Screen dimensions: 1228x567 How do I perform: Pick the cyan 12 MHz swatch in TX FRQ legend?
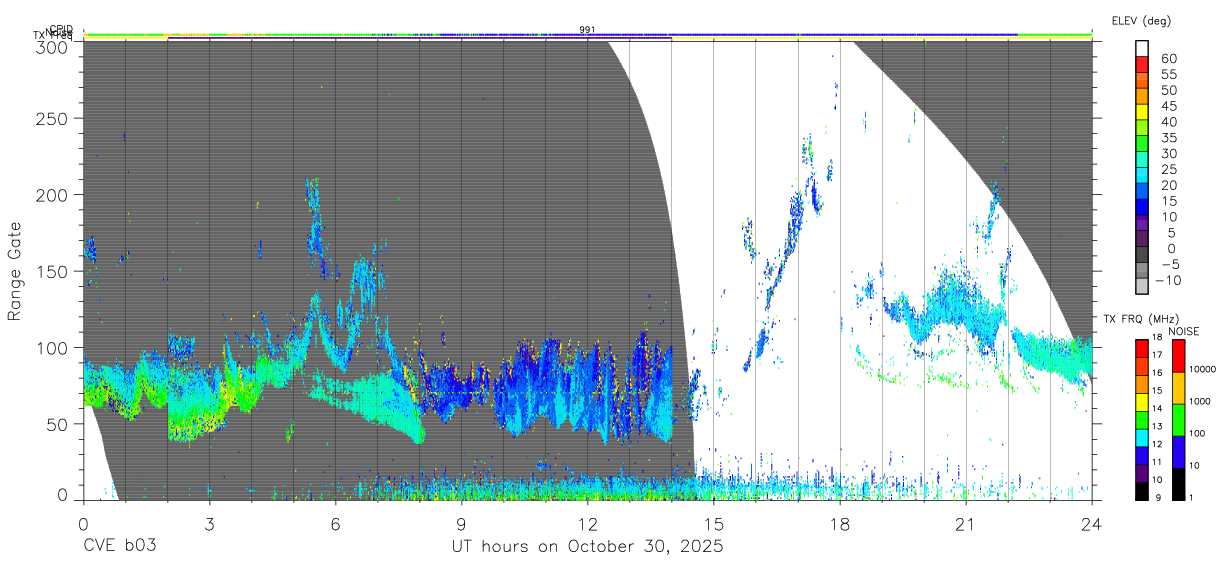[1142, 437]
